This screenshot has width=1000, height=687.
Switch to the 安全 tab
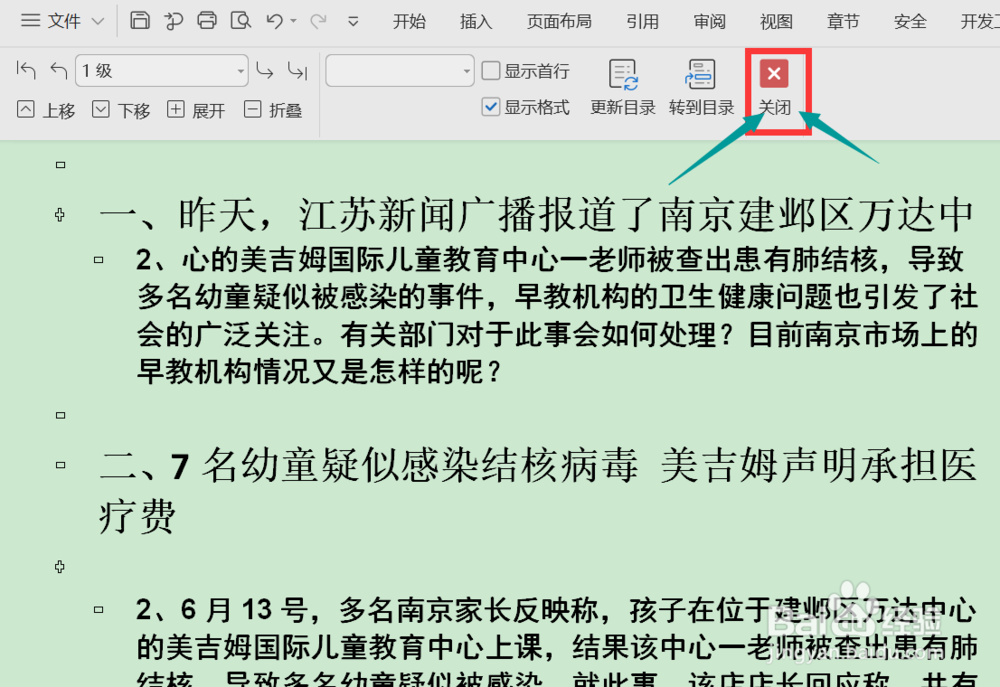click(910, 22)
